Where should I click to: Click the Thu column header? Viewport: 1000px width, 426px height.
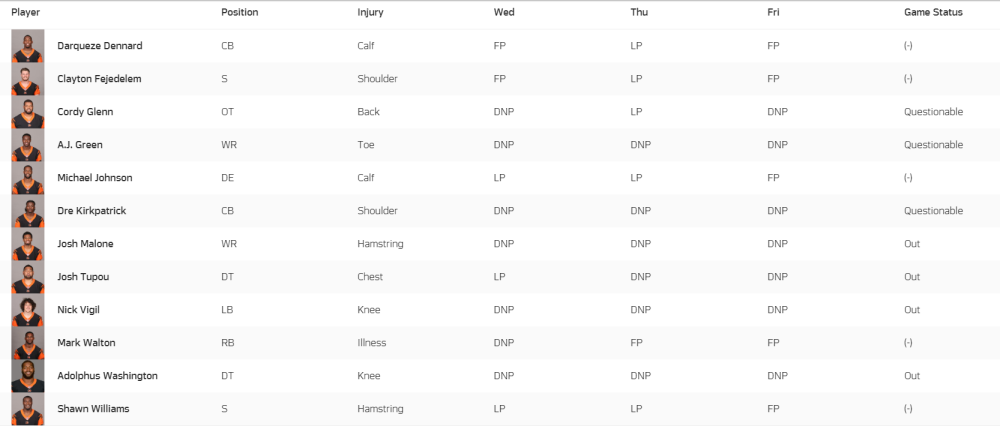coord(639,12)
